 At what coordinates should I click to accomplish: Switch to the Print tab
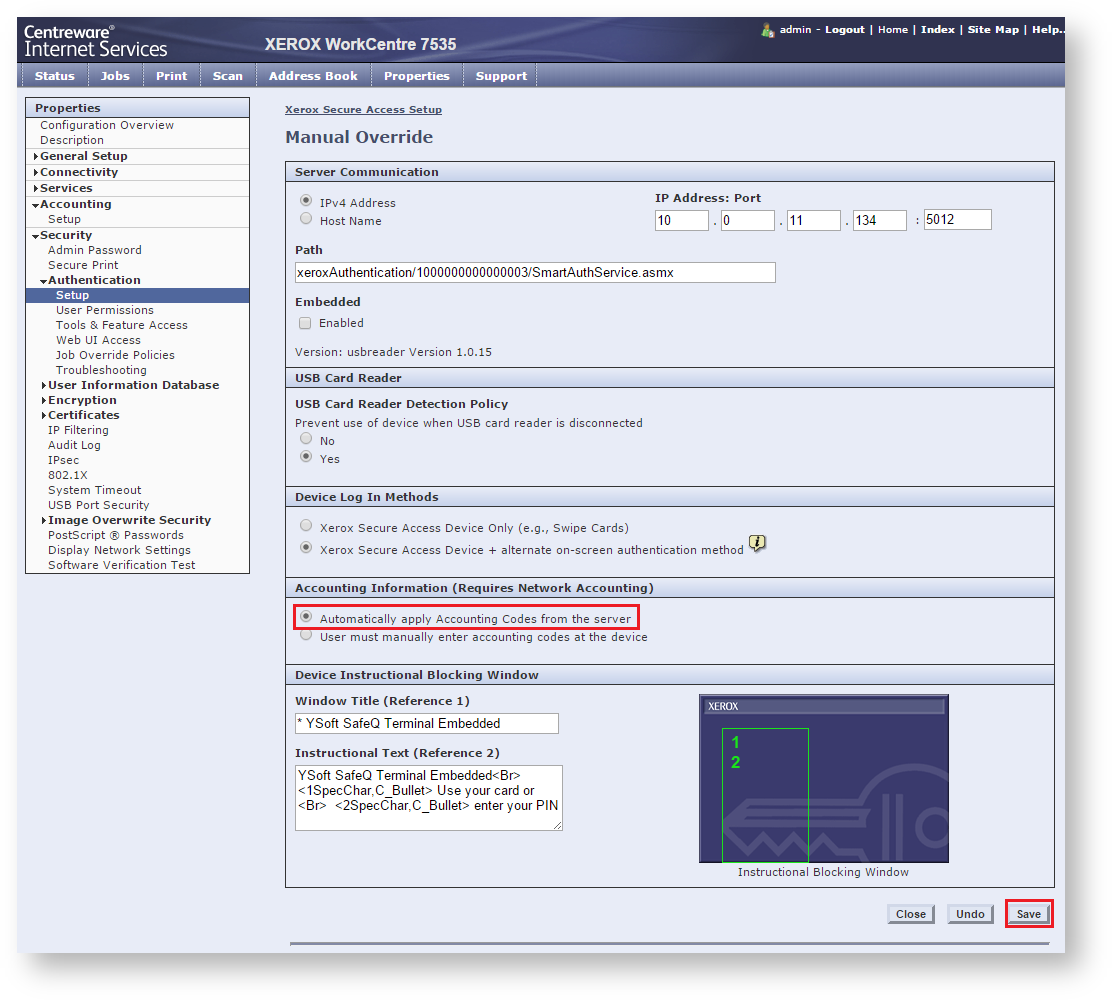click(x=172, y=76)
